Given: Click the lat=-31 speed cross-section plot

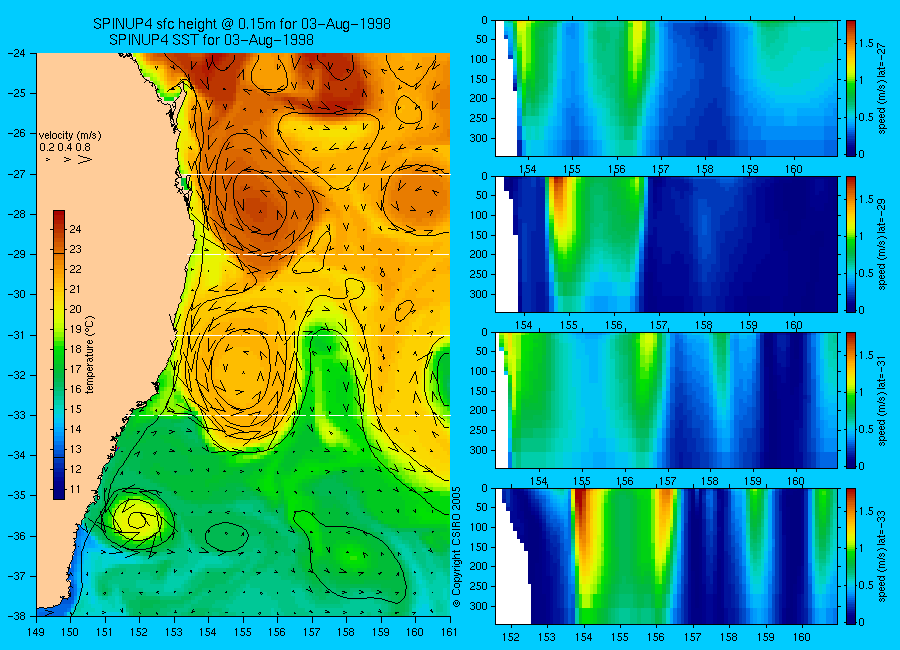Looking at the screenshot, I should (x=666, y=400).
